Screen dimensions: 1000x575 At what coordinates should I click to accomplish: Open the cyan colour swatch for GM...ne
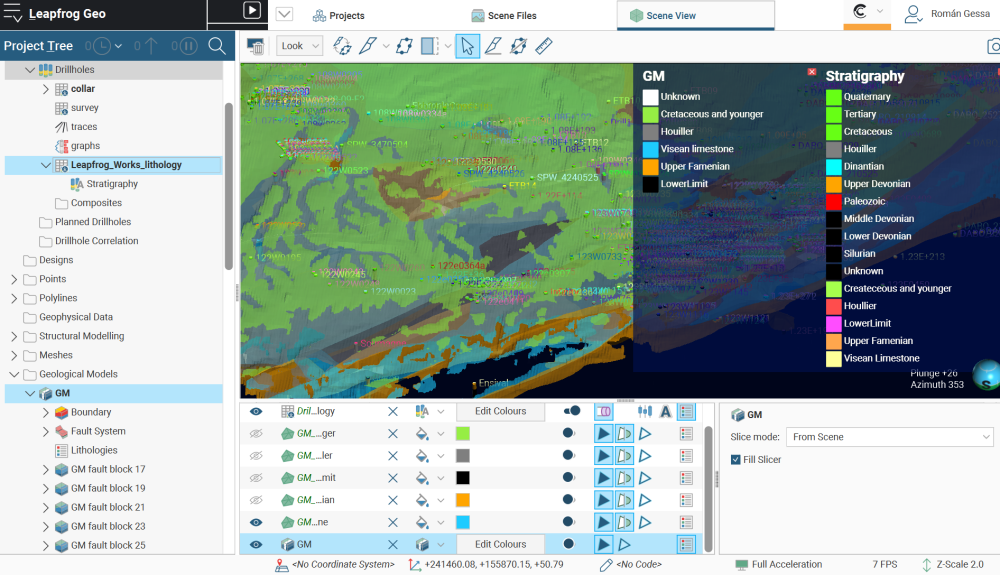(463, 523)
